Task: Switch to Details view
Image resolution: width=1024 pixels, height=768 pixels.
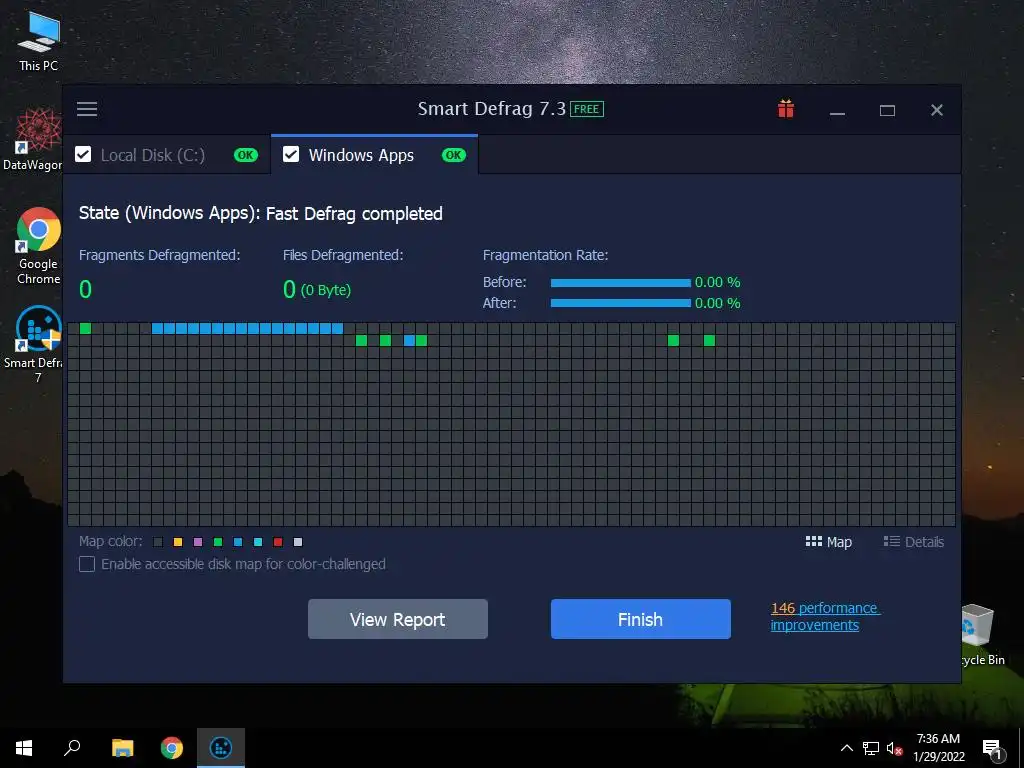Action: tap(914, 542)
